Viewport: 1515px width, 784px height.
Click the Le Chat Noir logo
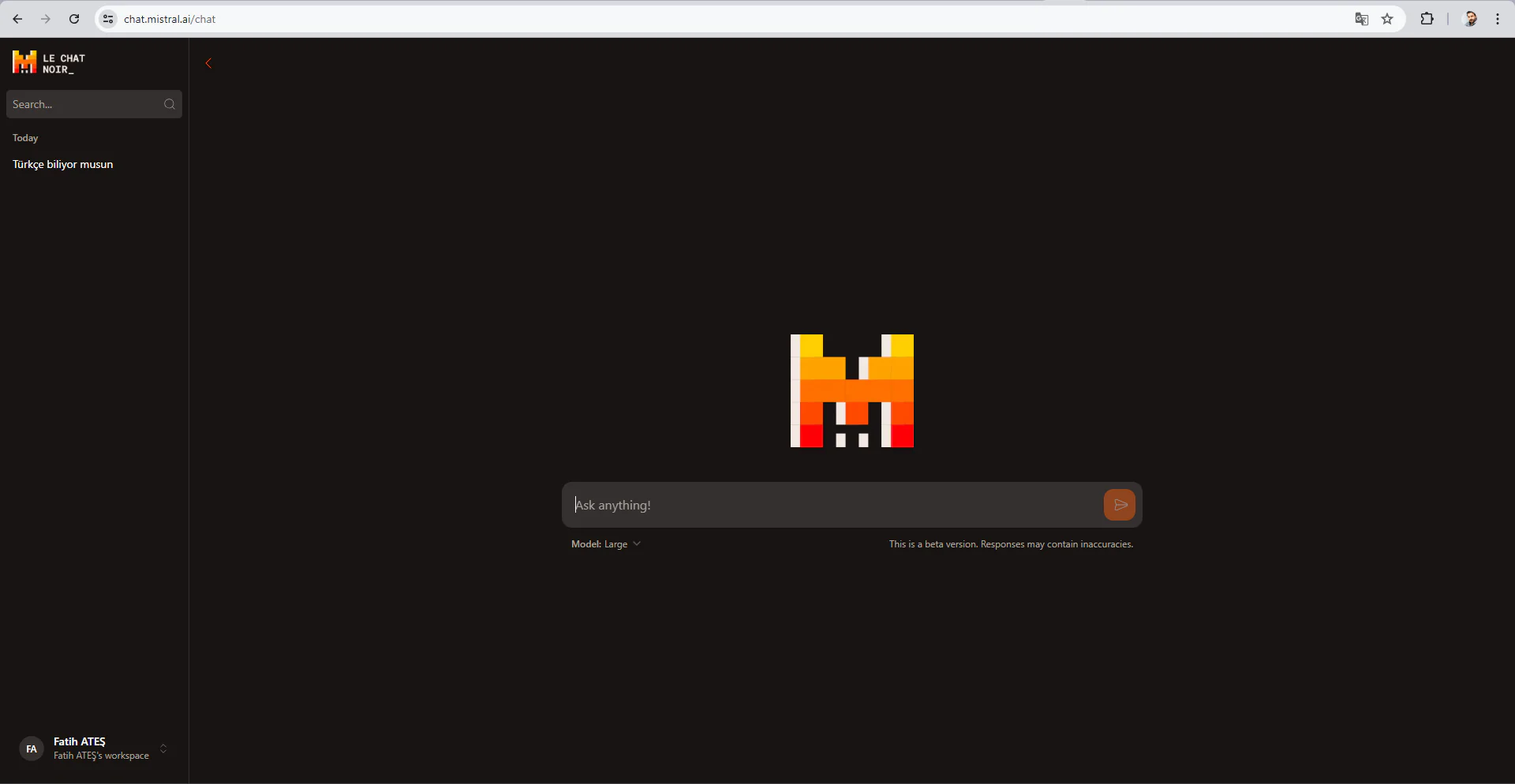[49, 63]
